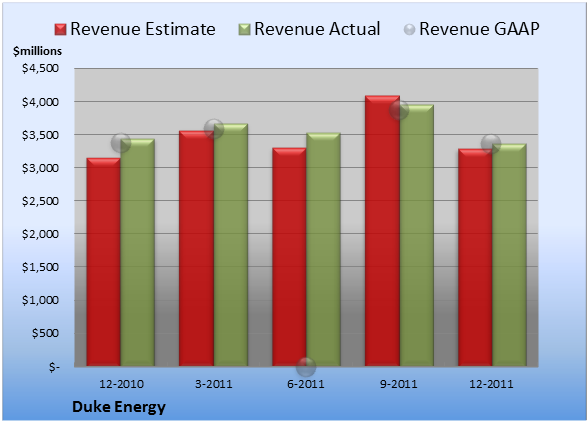Select the green actual bar for 6-2011
The height and width of the screenshot is (422, 588).
point(323,249)
